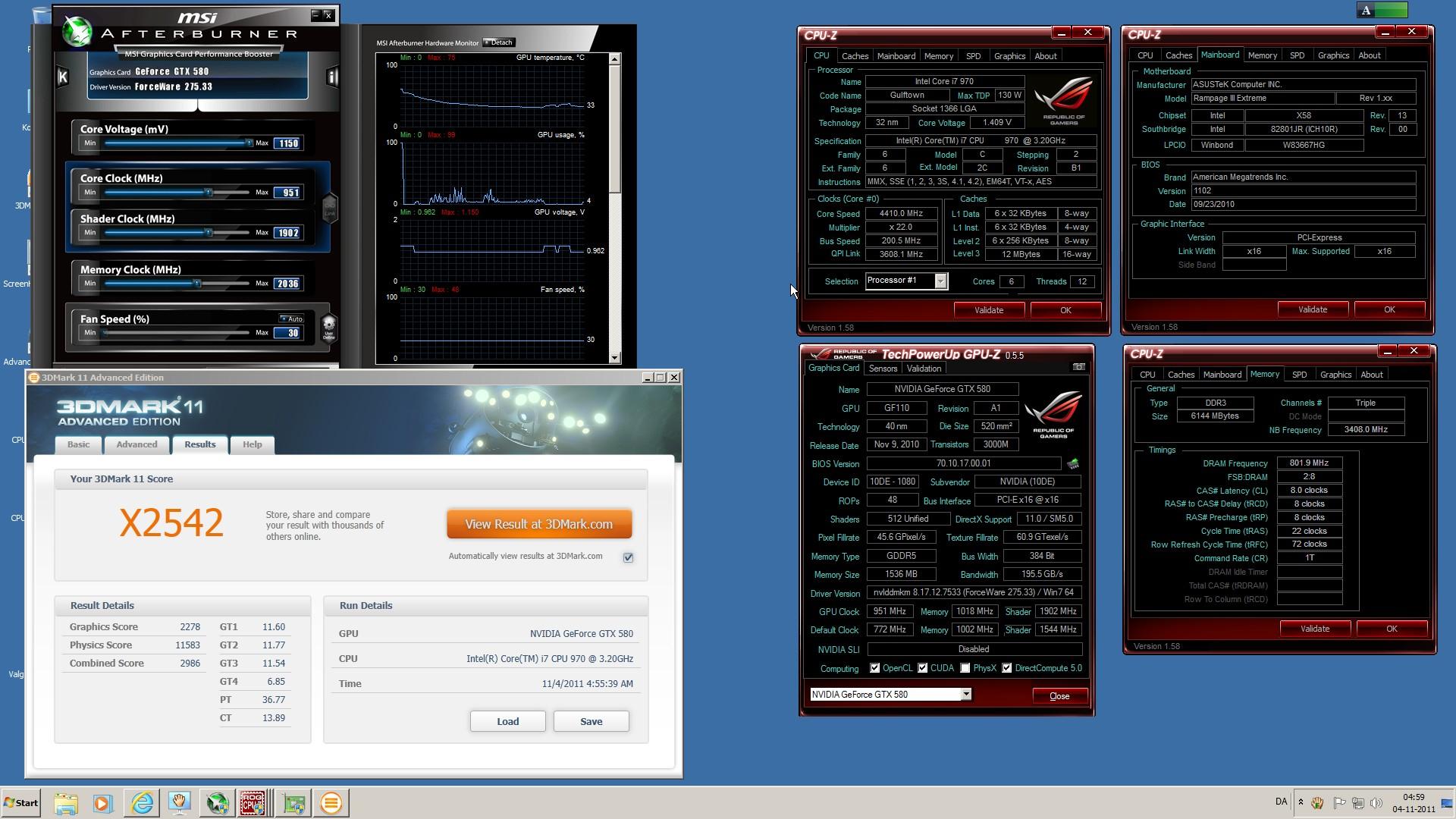
Task: Click ROG CPU-Z taskbar icon
Action: [x=253, y=803]
